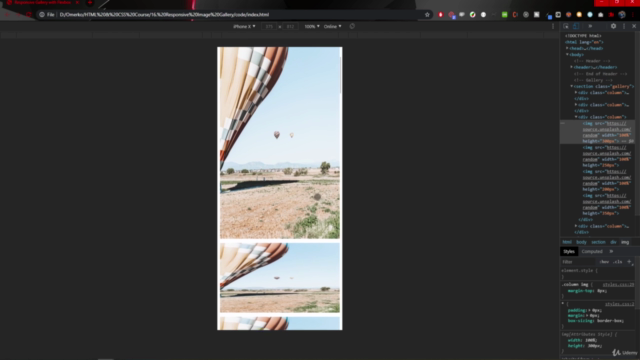This screenshot has height=360, width=640.
Task: Click the chat bubble extension icon
Action: [x=462, y=15]
